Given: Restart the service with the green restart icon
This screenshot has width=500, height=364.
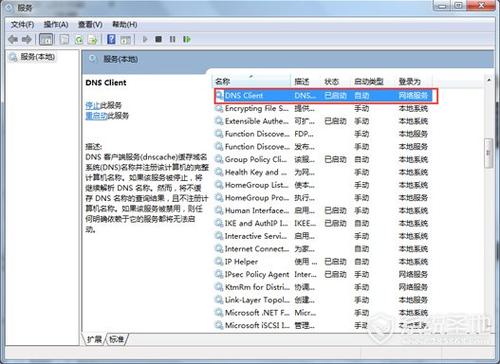Looking at the screenshot, I should point(187,39).
